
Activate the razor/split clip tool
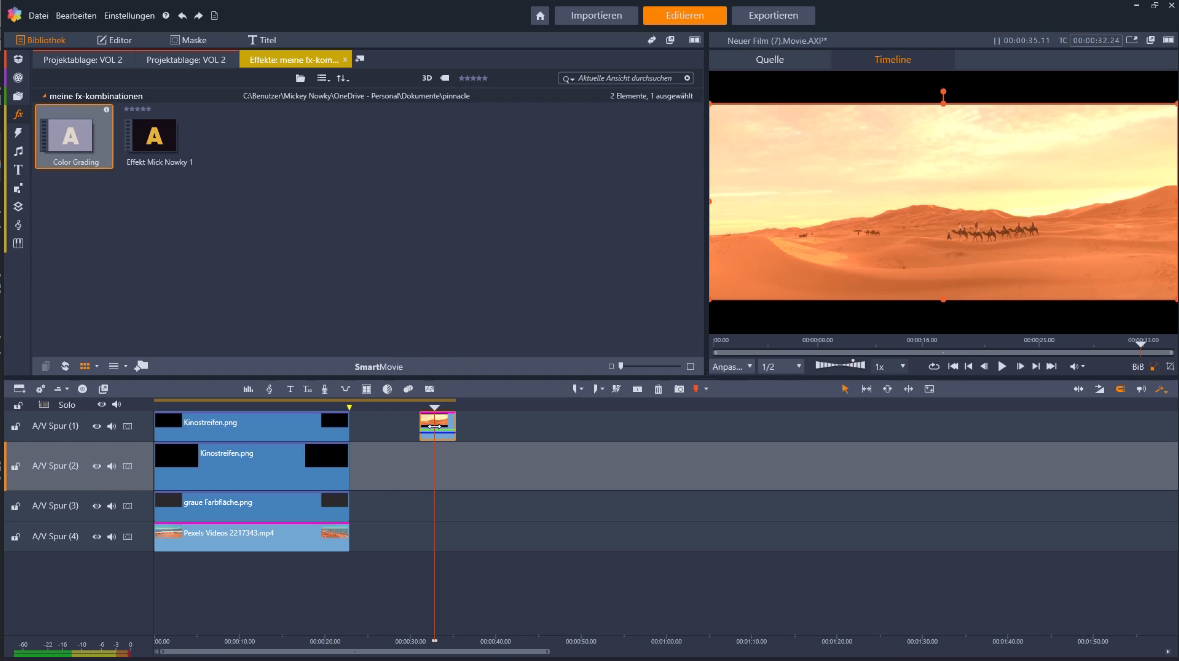pyautogui.click(x=616, y=389)
